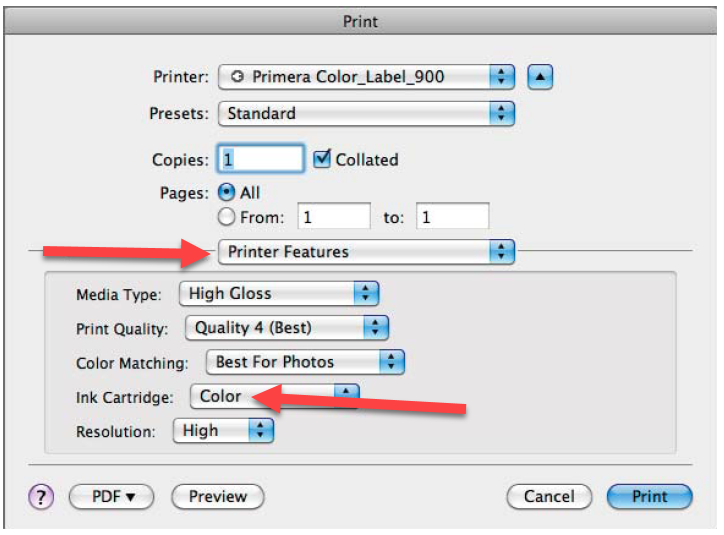Open the Standard presets menu

(366, 113)
